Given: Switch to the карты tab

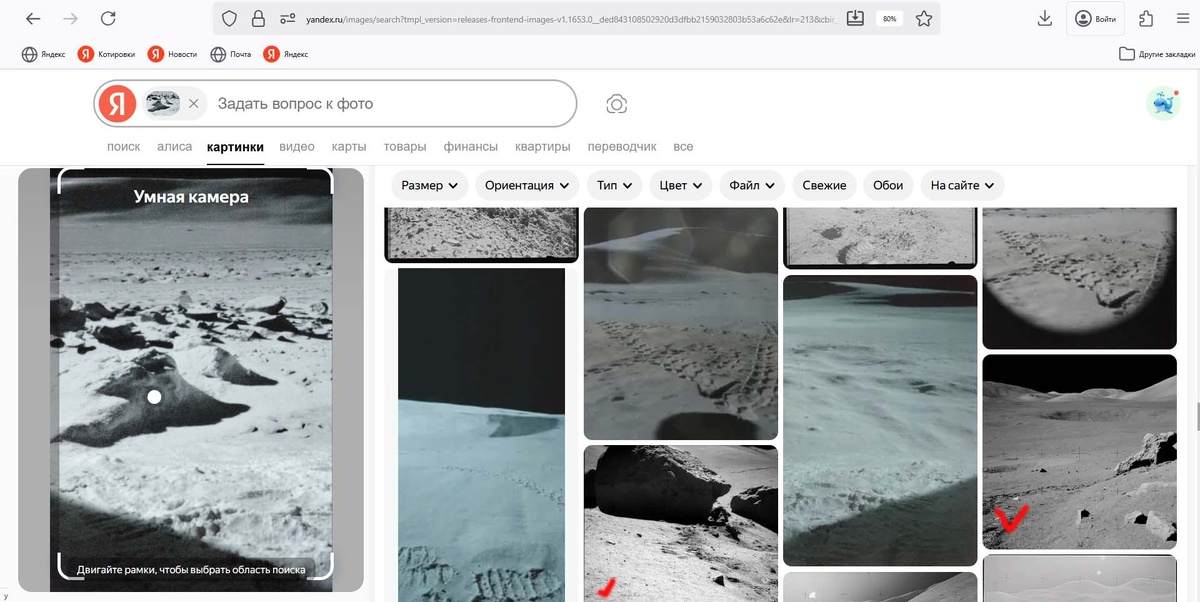Looking at the screenshot, I should pos(349,146).
